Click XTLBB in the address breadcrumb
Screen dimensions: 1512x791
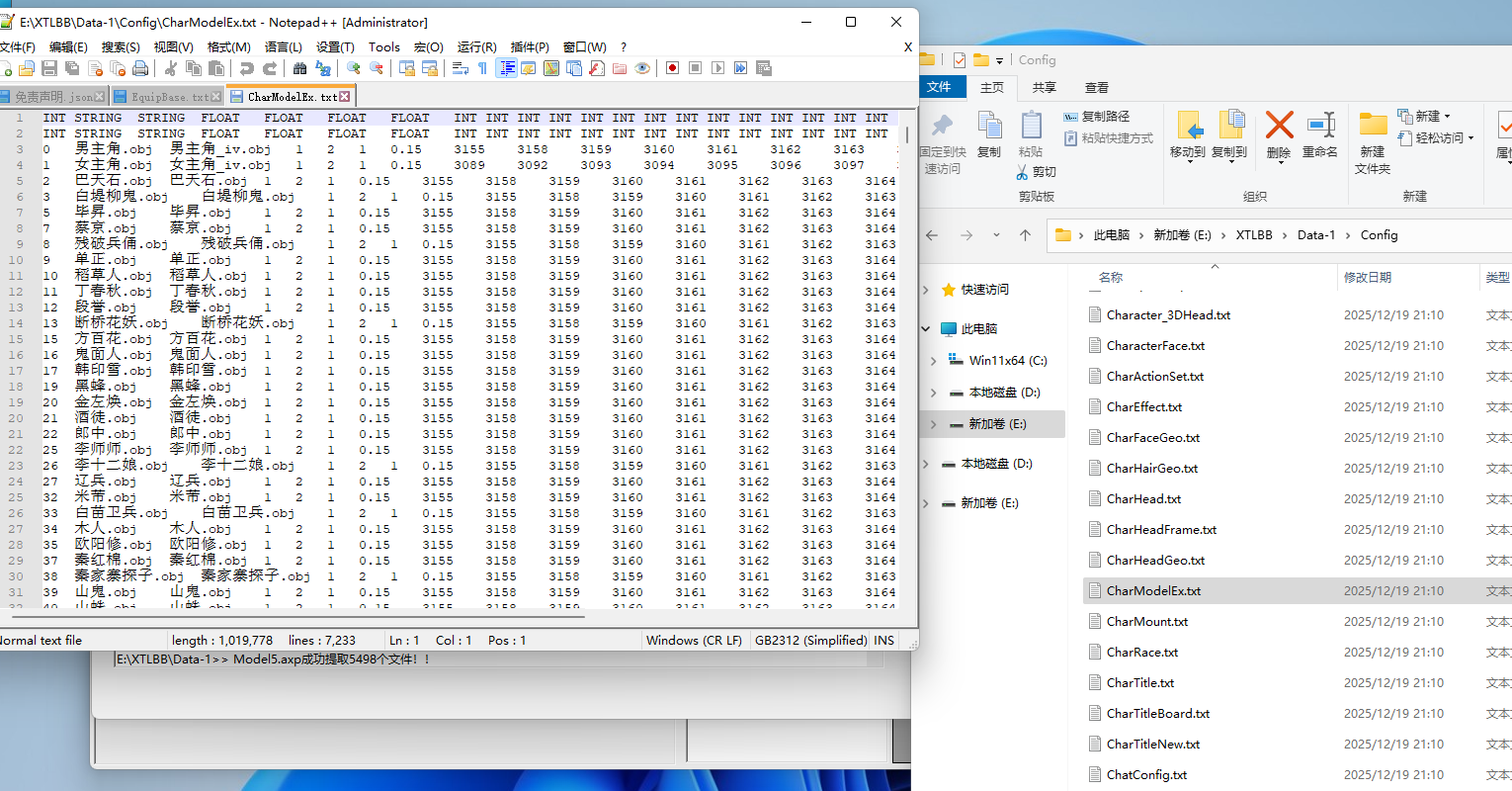coord(1254,235)
